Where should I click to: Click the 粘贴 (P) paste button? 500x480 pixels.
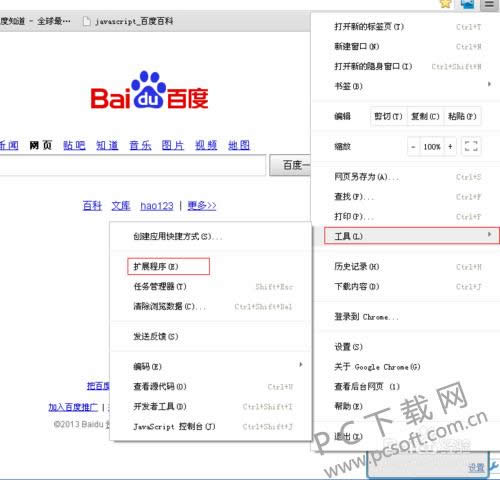tap(462, 116)
